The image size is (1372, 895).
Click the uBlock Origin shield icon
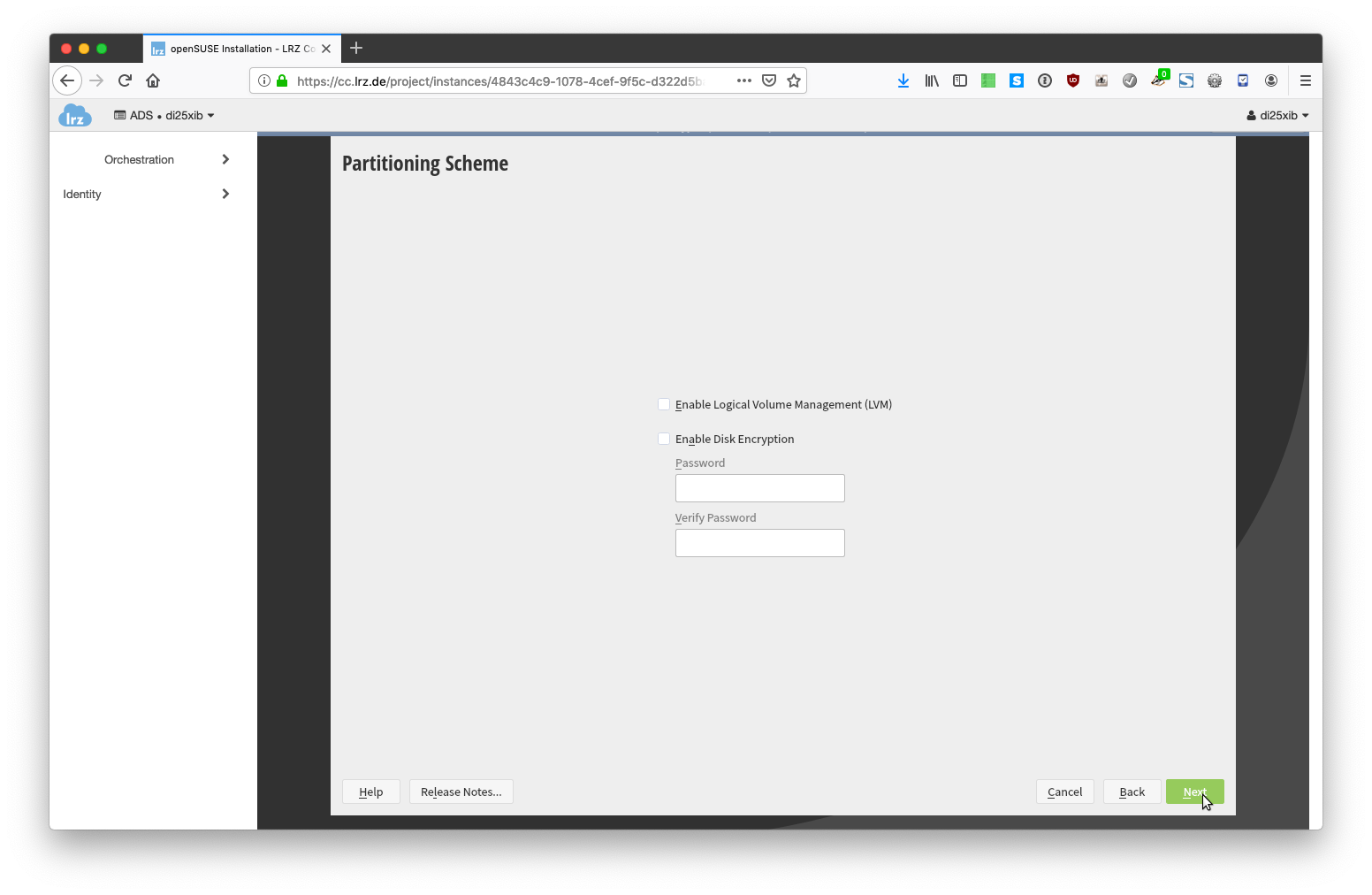pos(1072,80)
